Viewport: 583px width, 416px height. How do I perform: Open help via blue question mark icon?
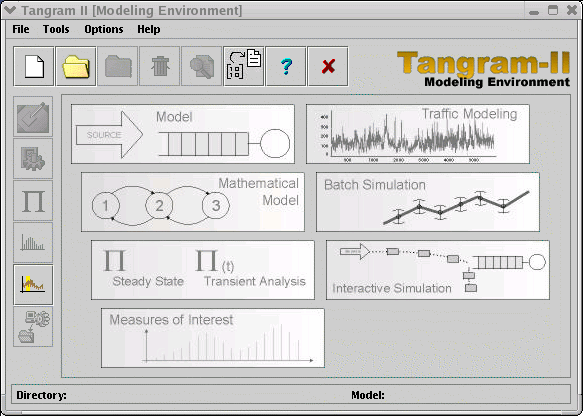tap(286, 67)
